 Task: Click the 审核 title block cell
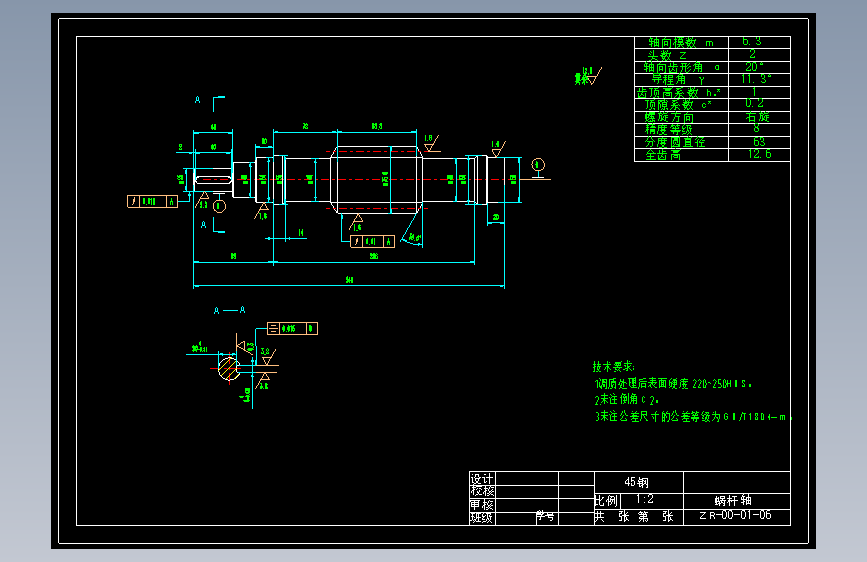click(482, 504)
